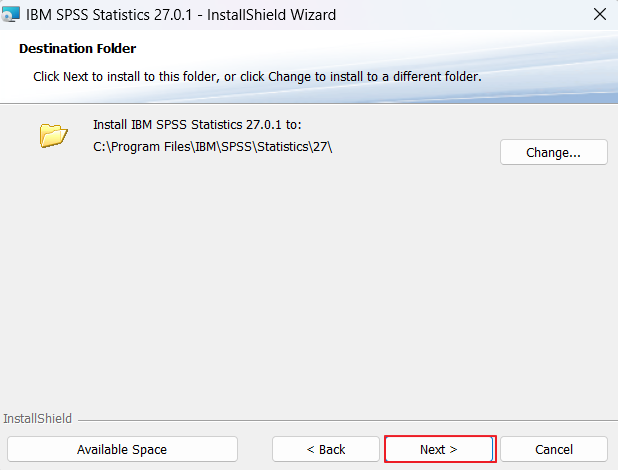Click the separator line beside InstallShield
The height and width of the screenshot is (470, 618).
(x=340, y=419)
